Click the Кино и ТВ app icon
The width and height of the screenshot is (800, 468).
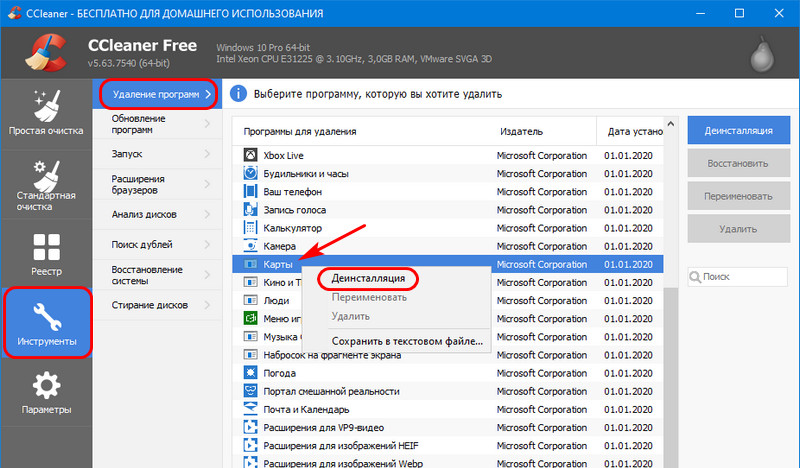pos(250,282)
